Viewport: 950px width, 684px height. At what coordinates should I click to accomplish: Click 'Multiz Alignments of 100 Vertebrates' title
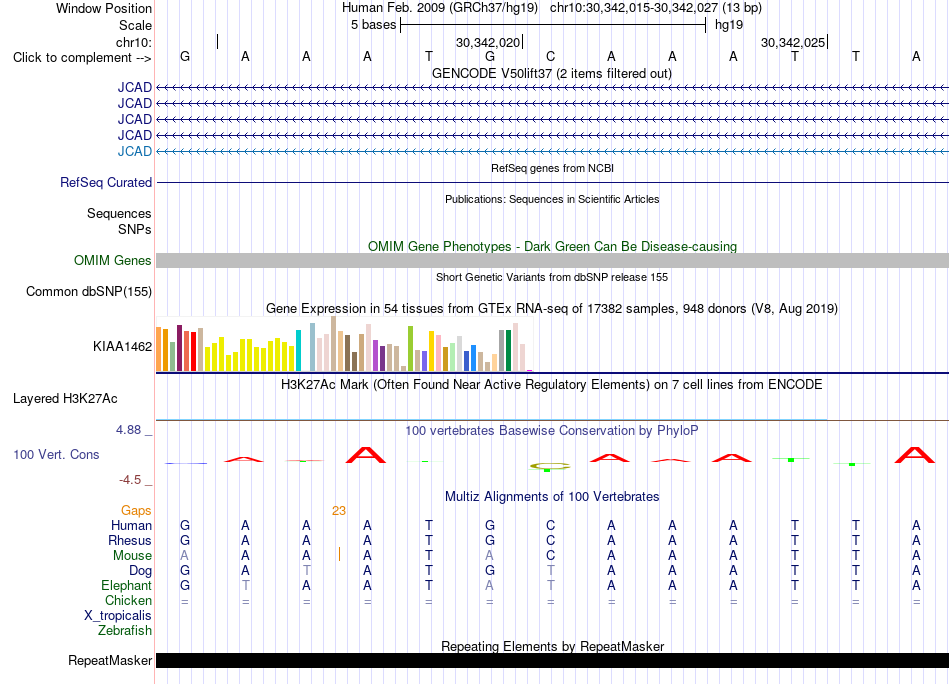(x=552, y=497)
